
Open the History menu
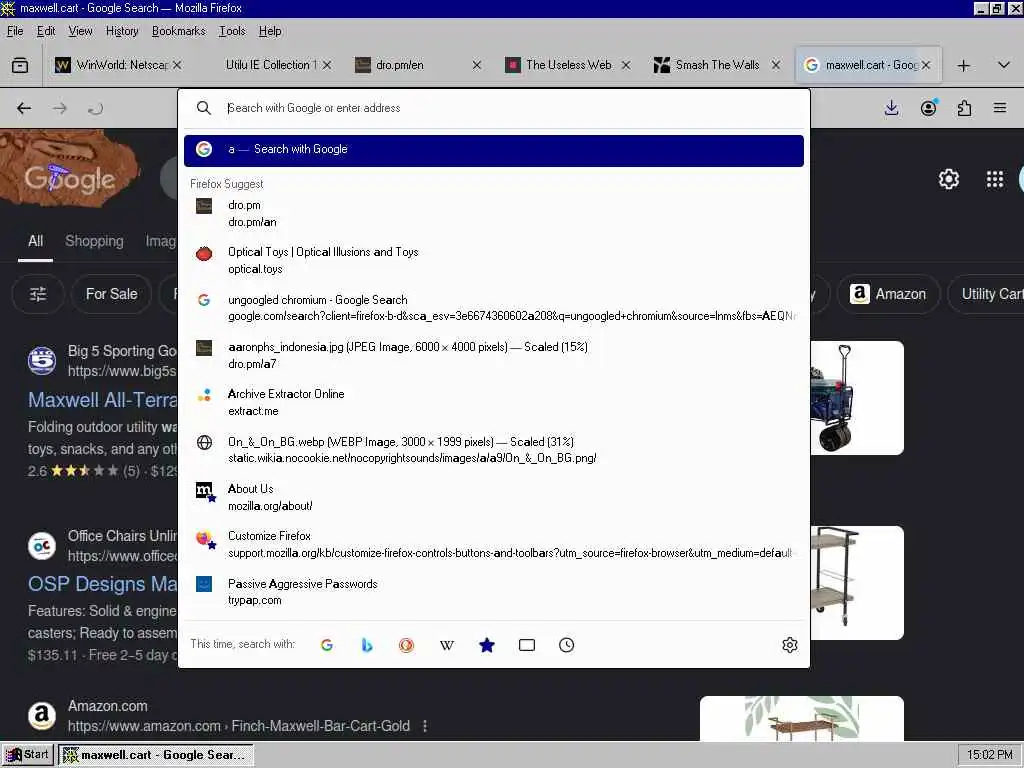coord(122,31)
